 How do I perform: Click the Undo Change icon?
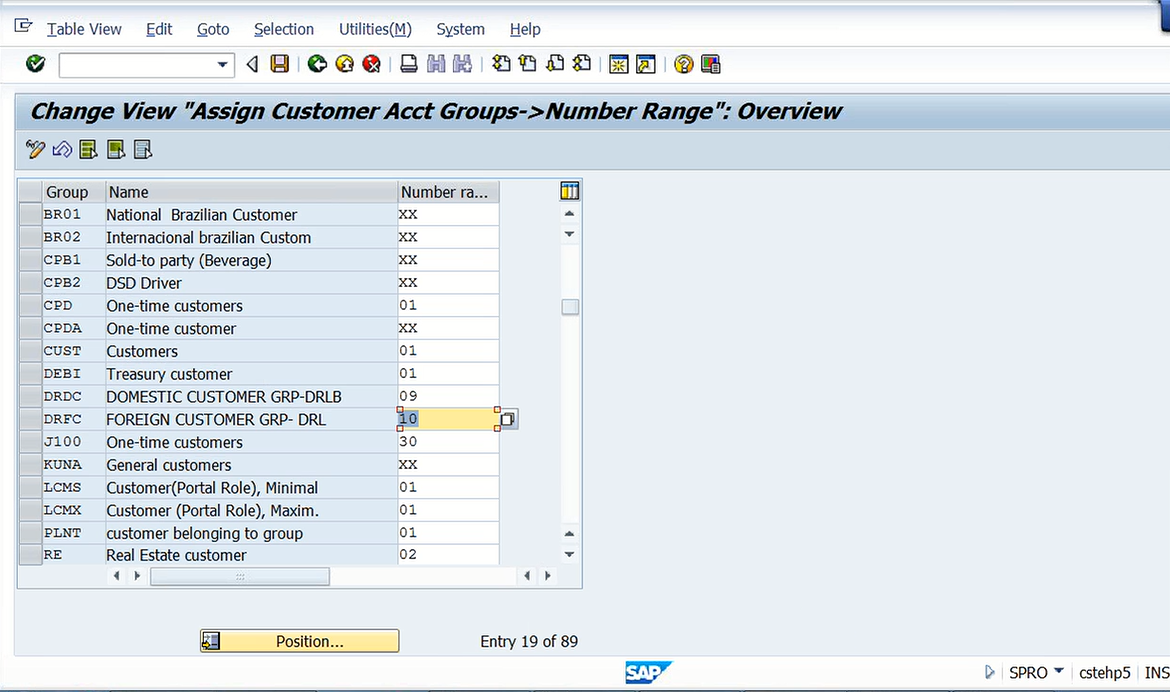point(62,150)
